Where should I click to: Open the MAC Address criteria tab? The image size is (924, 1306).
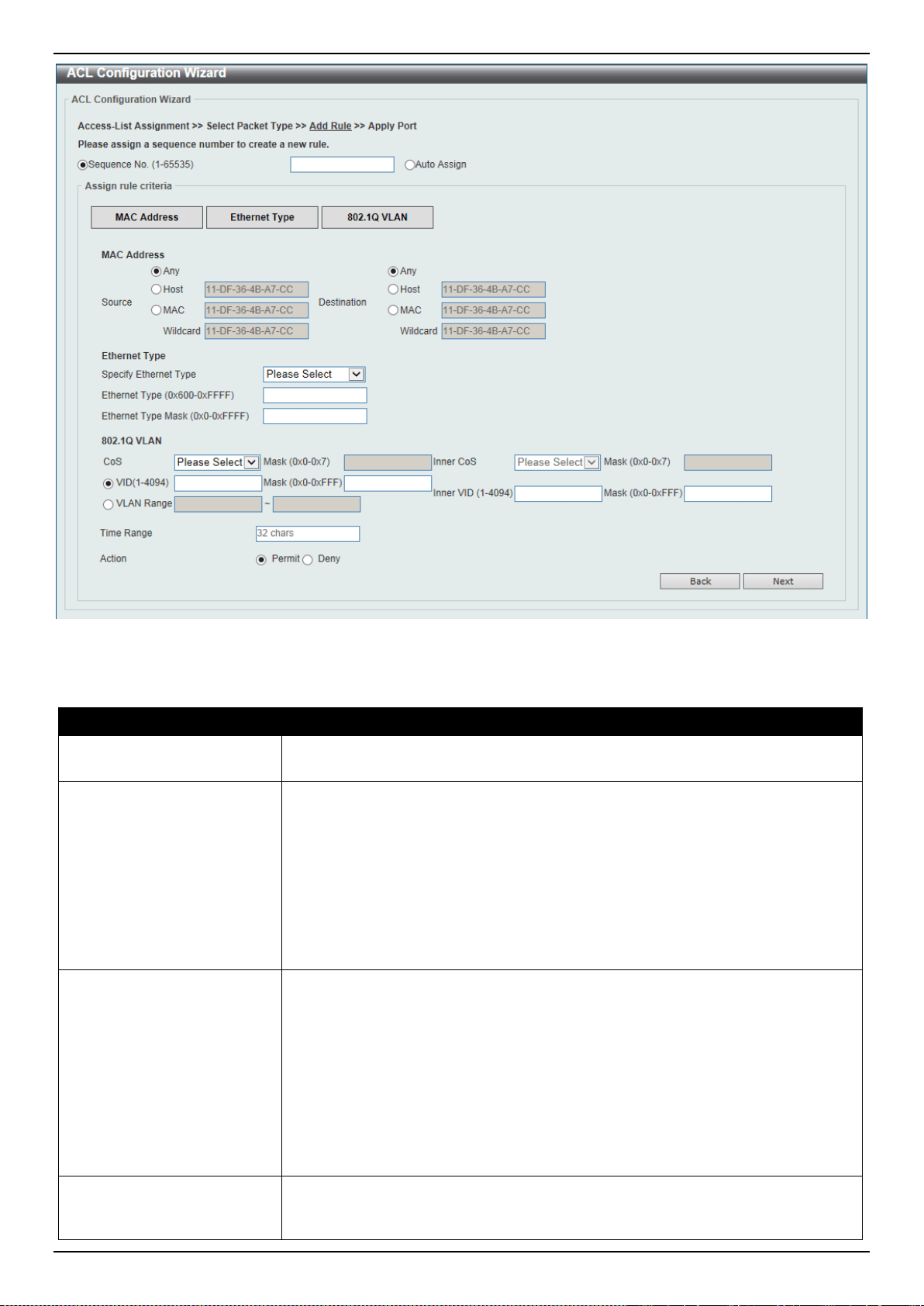[147, 217]
